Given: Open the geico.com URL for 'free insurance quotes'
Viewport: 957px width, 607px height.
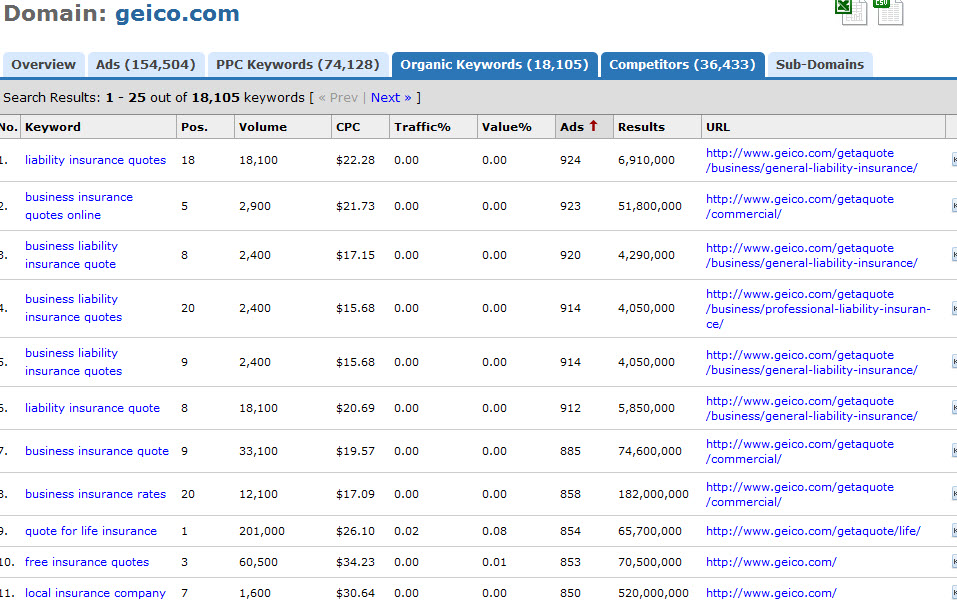Looking at the screenshot, I should point(771,562).
